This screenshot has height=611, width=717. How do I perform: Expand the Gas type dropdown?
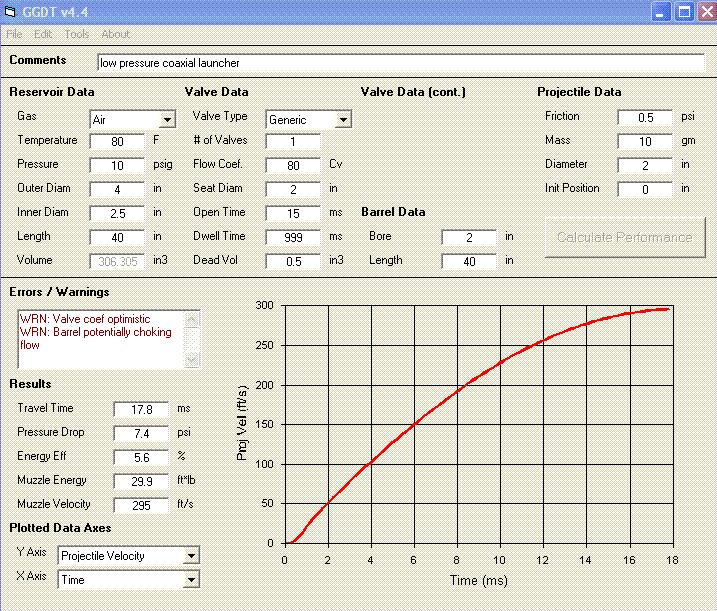(x=167, y=120)
